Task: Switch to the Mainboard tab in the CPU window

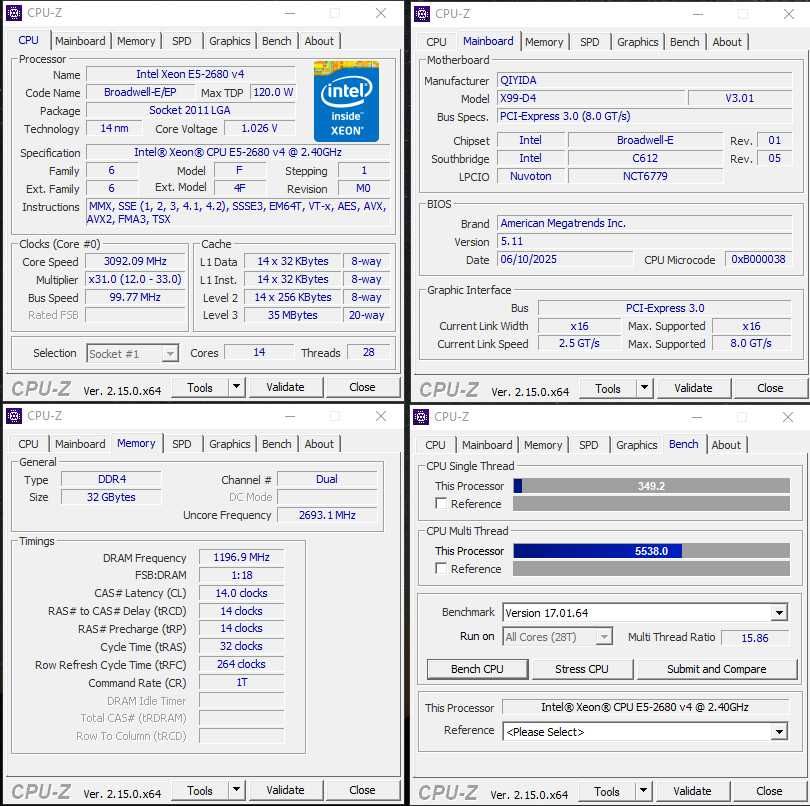Action: pos(80,41)
